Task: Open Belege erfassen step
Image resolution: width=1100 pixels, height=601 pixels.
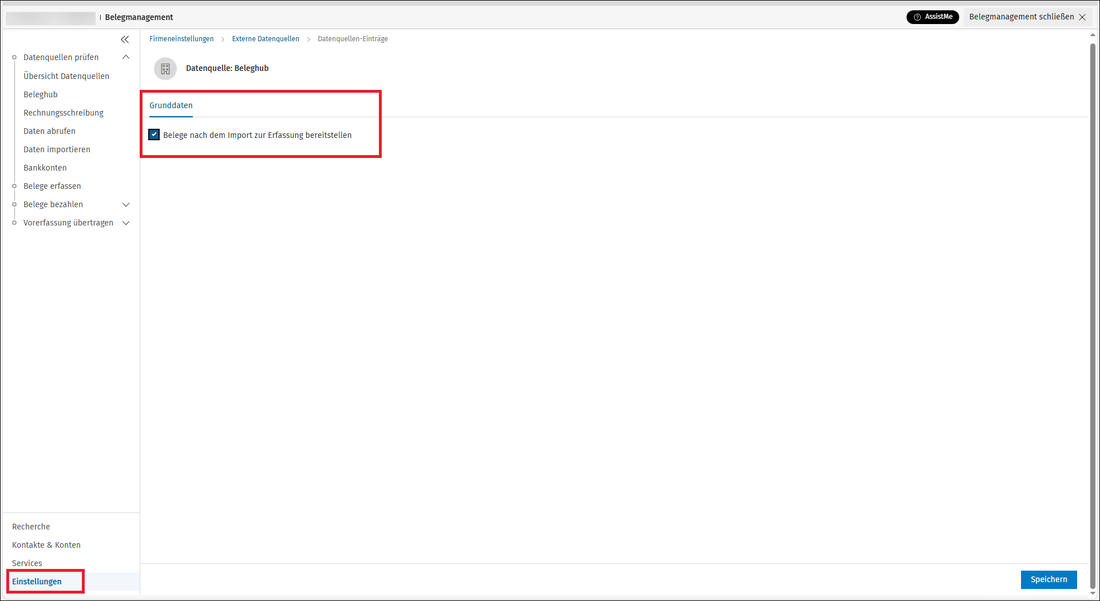Action: point(52,186)
